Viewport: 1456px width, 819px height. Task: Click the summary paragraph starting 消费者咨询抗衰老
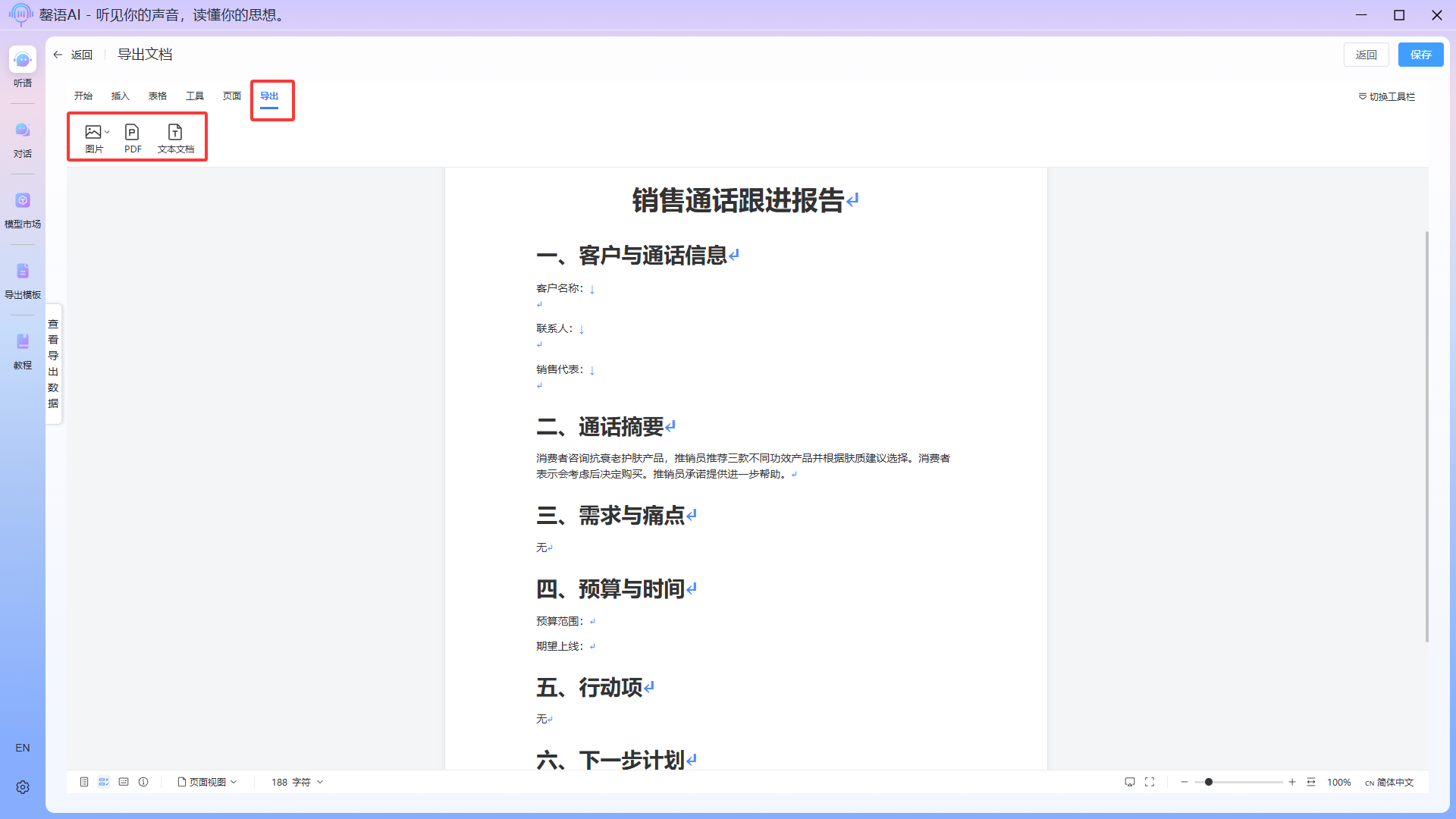[x=743, y=466]
